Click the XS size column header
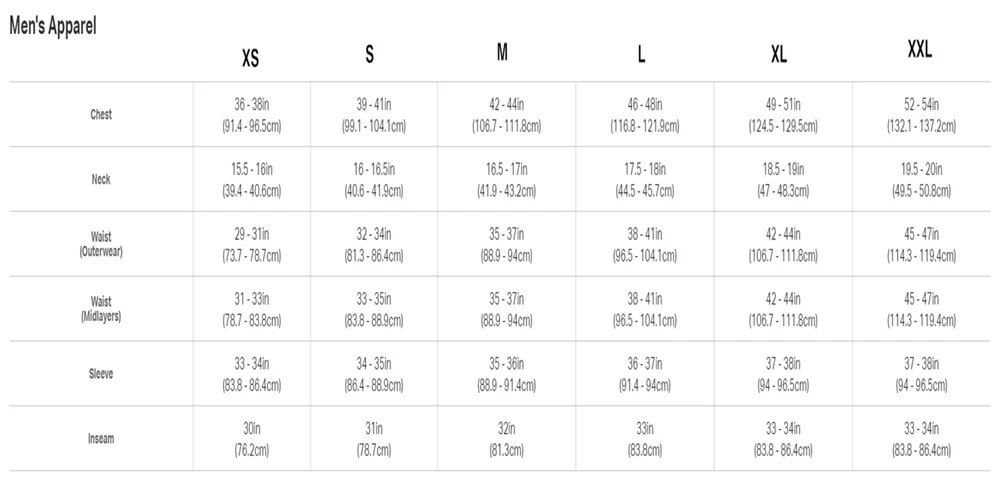The width and height of the screenshot is (1000, 500). 250,57
